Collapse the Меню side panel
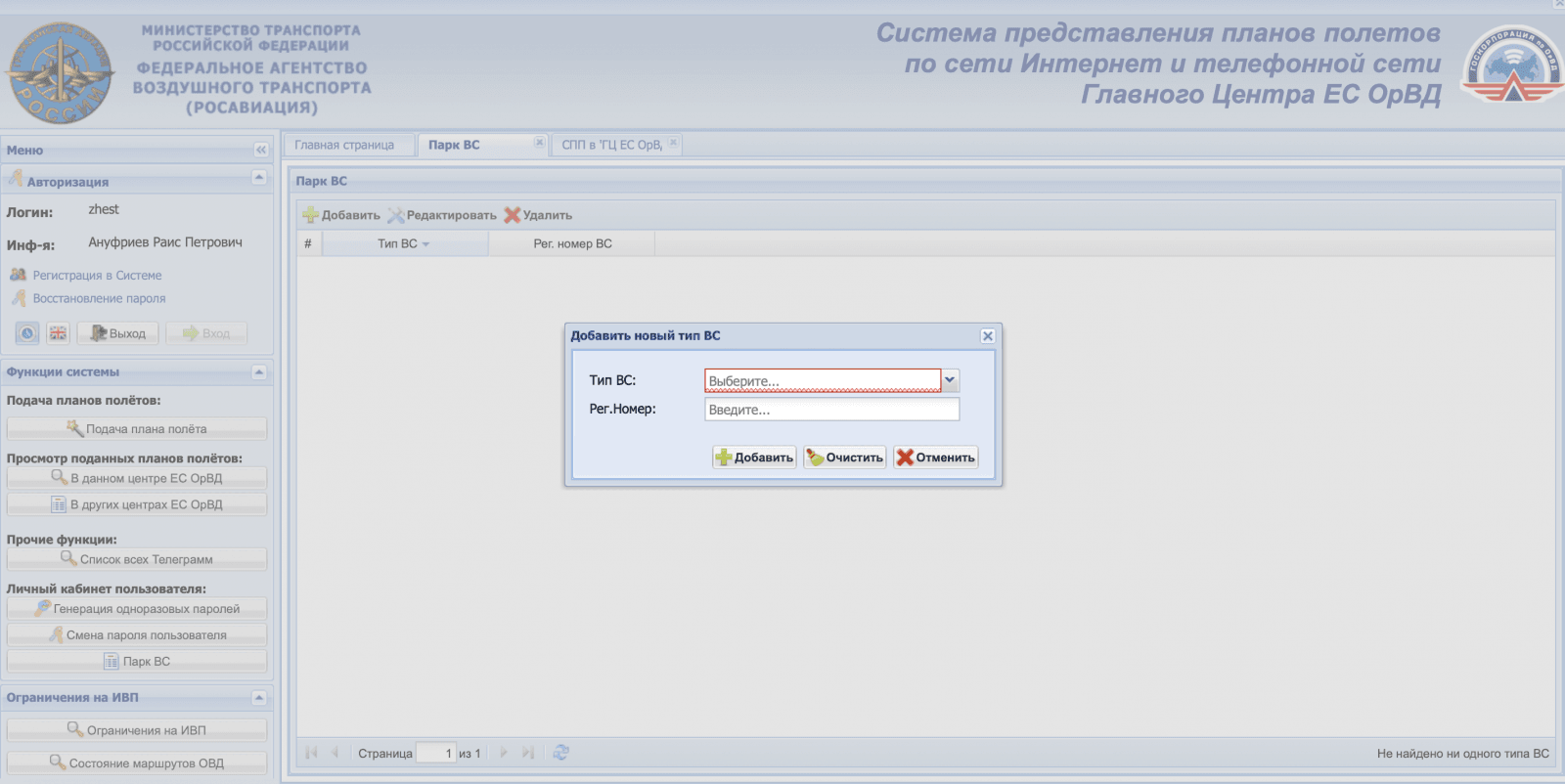 pyautogui.click(x=261, y=150)
